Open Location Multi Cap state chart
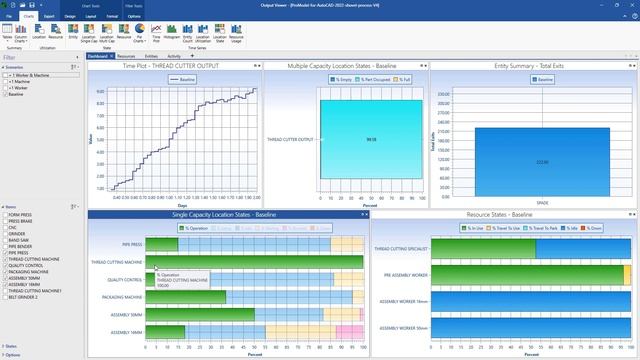The image size is (640, 360). pyautogui.click(x=107, y=33)
